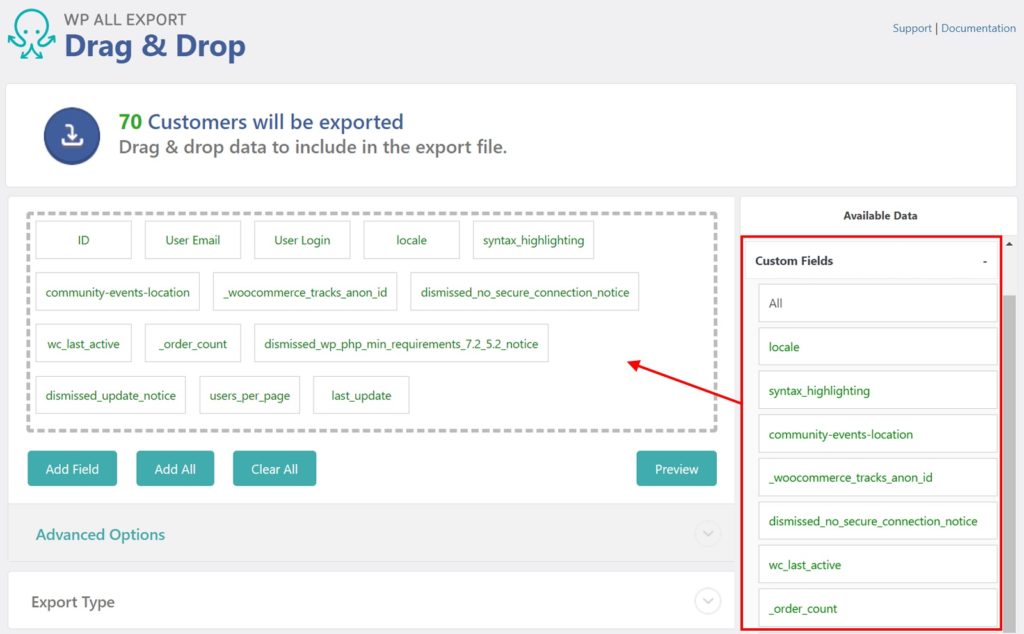The height and width of the screenshot is (634, 1024).
Task: Switch to the Available Data panel header
Action: [880, 215]
